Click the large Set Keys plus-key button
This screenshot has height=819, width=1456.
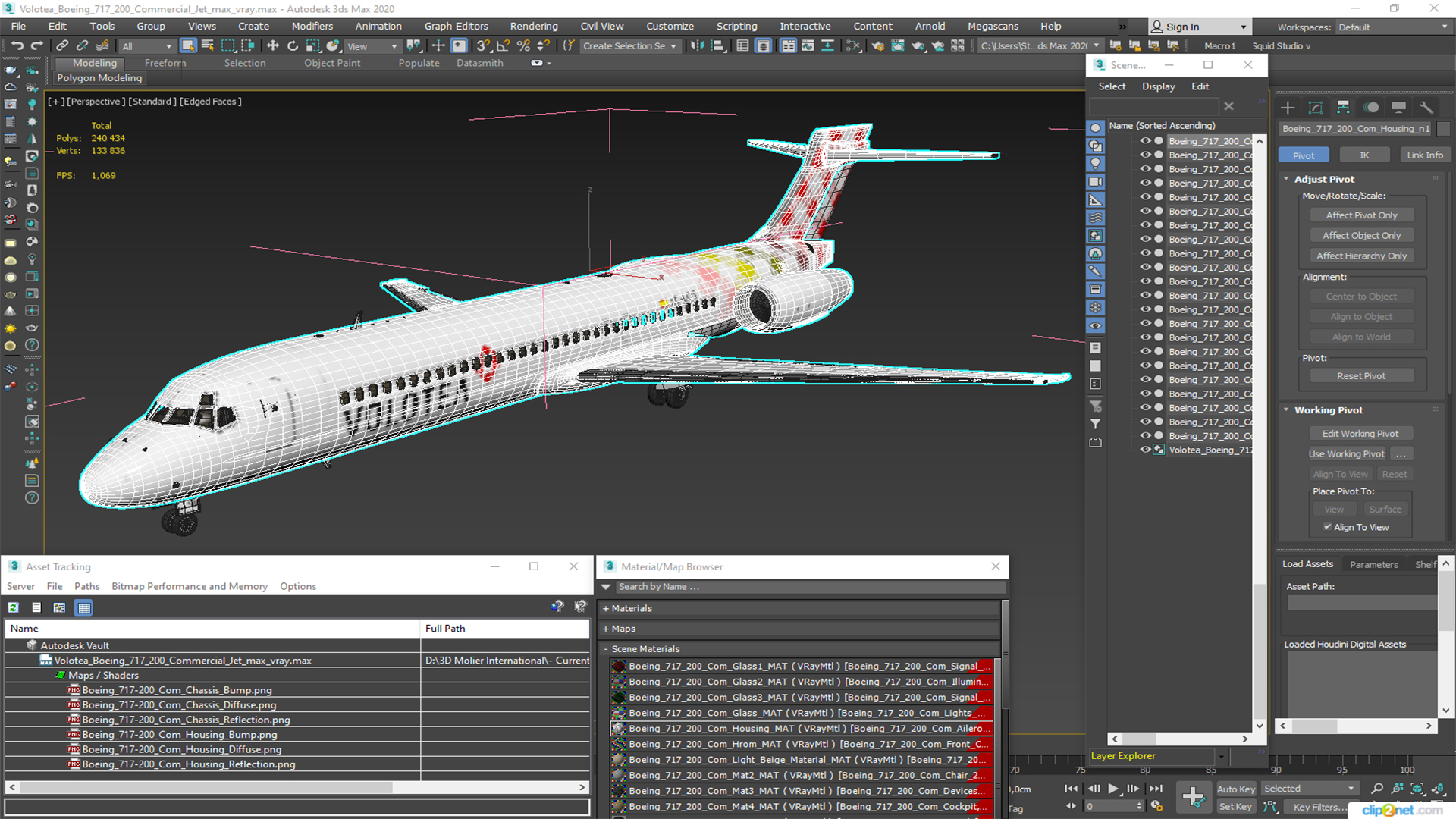tap(1193, 797)
